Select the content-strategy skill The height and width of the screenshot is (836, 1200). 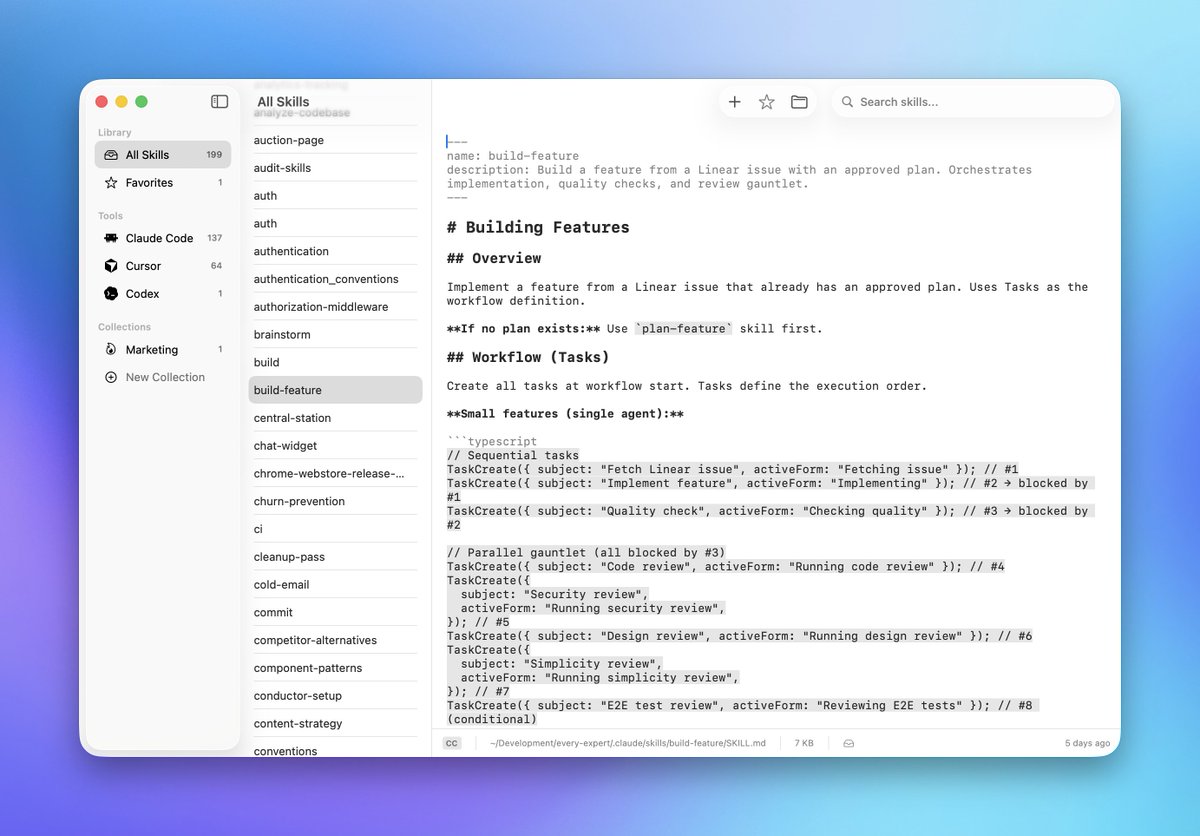335,724
